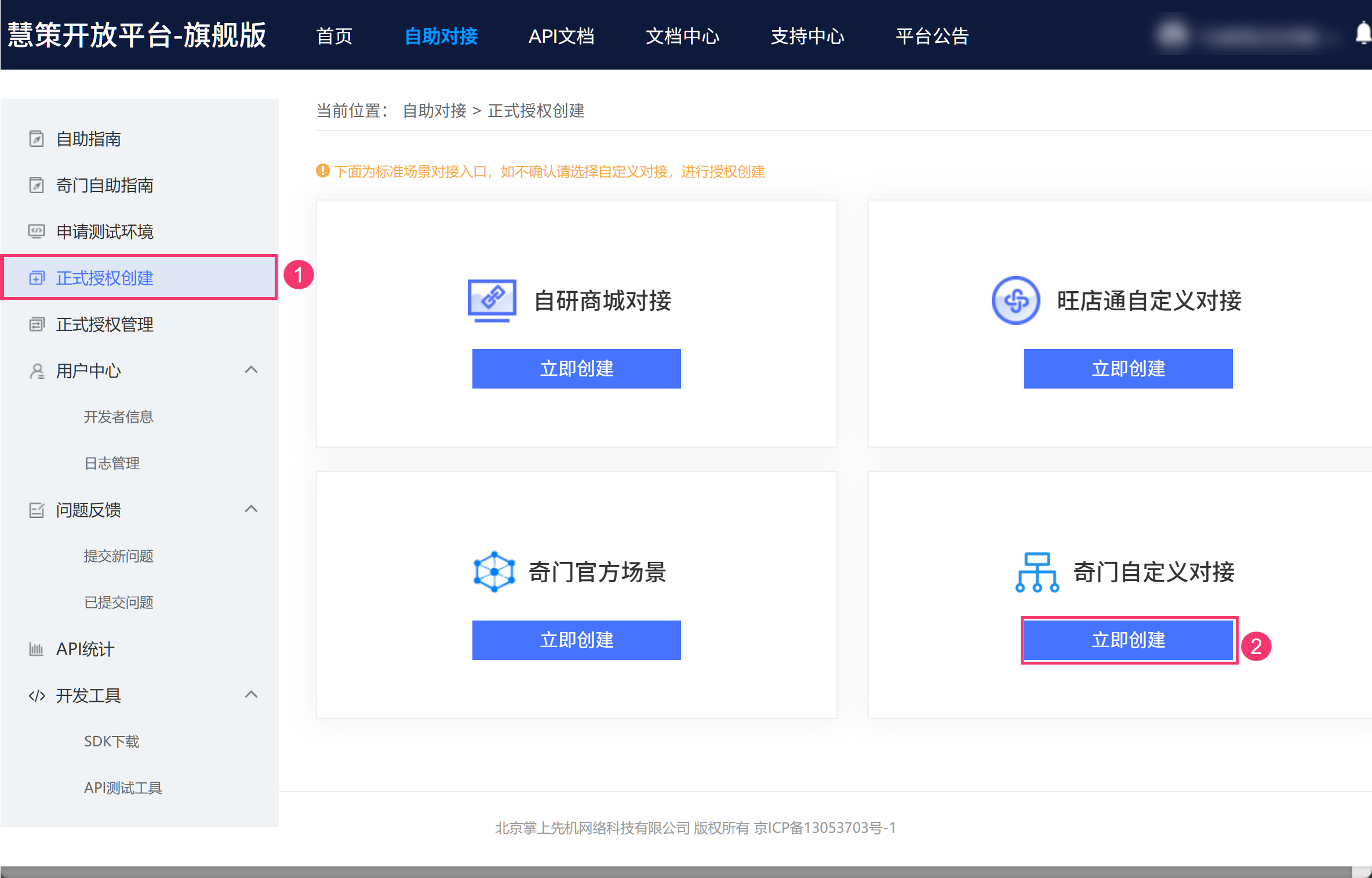Click 立即创建 under 奇门自定义对接
This screenshot has height=878, width=1372.
[x=1128, y=640]
